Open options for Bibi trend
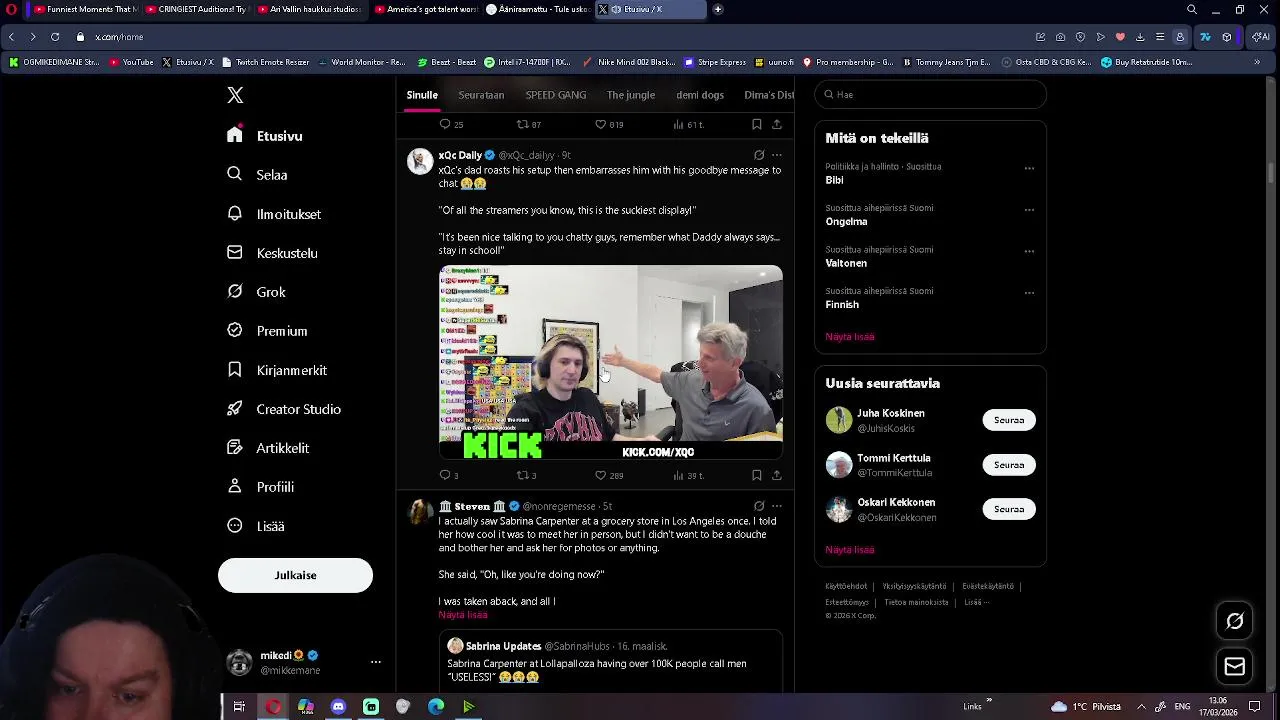The image size is (1280, 720). point(1029,168)
